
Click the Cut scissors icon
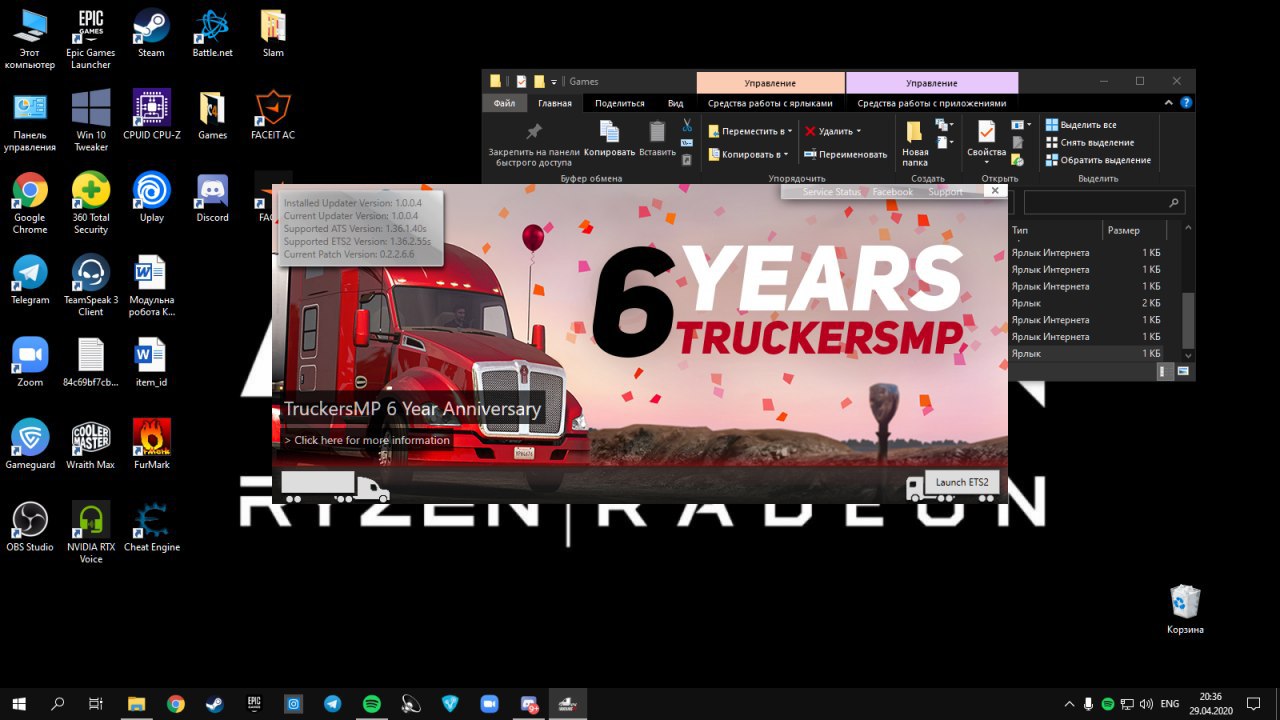click(687, 125)
